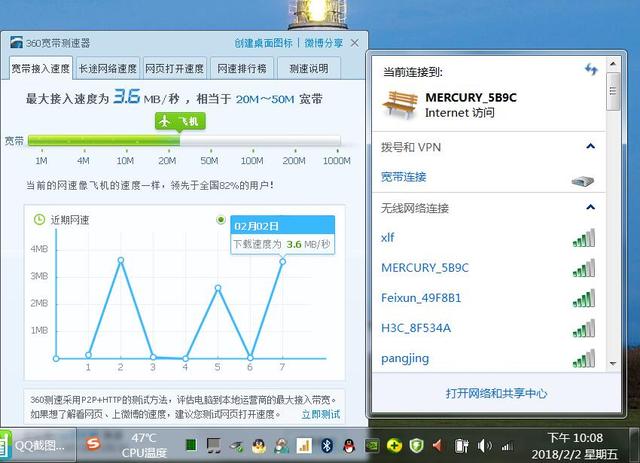Screen dimensions: 640x463
Task: Collapse the 拨号和 VPN section
Action: pyautogui.click(x=590, y=147)
